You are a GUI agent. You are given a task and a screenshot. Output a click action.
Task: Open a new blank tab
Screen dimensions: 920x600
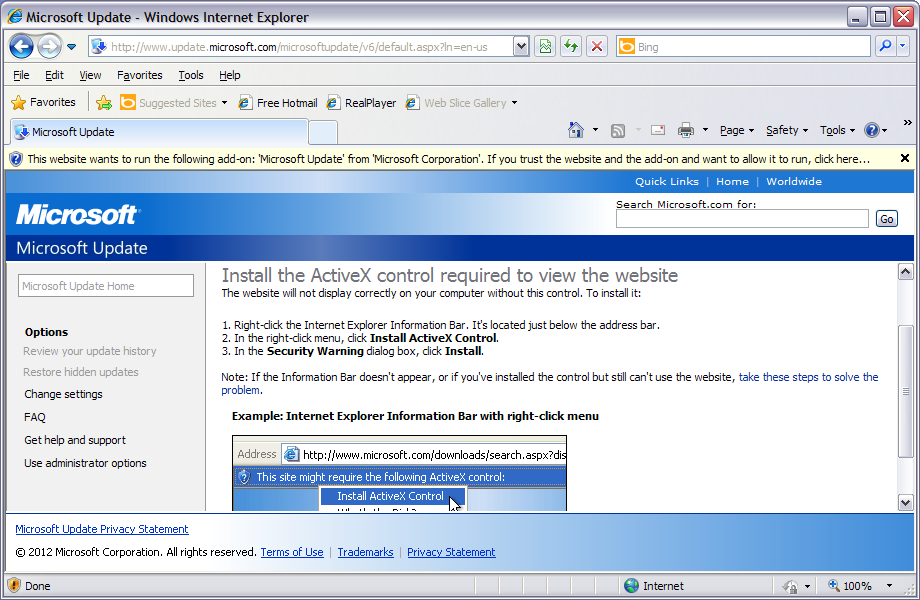[x=323, y=133]
